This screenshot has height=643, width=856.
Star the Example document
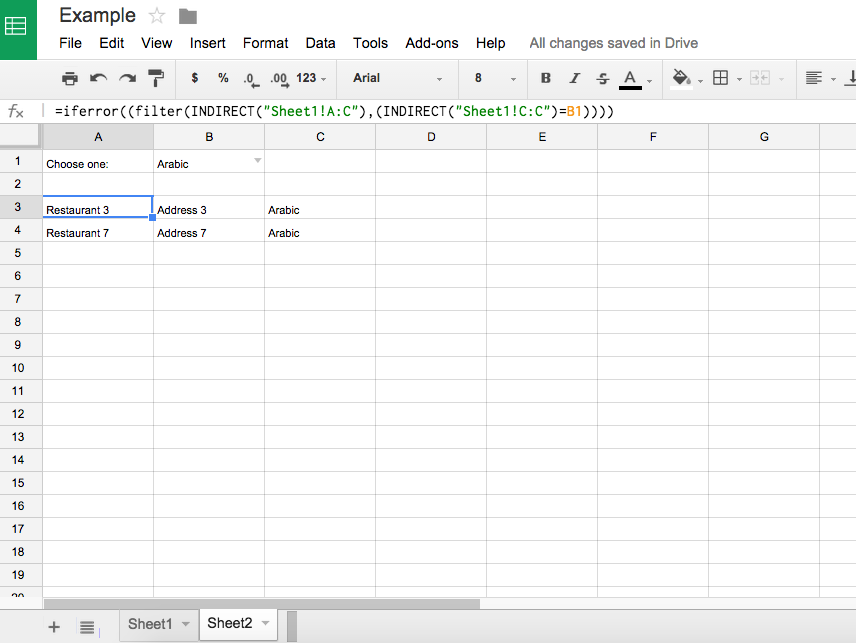(157, 16)
